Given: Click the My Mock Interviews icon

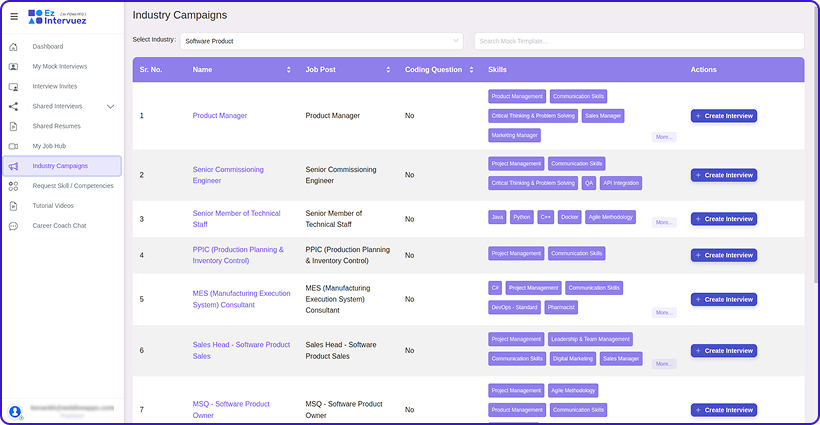Looking at the screenshot, I should [x=13, y=67].
